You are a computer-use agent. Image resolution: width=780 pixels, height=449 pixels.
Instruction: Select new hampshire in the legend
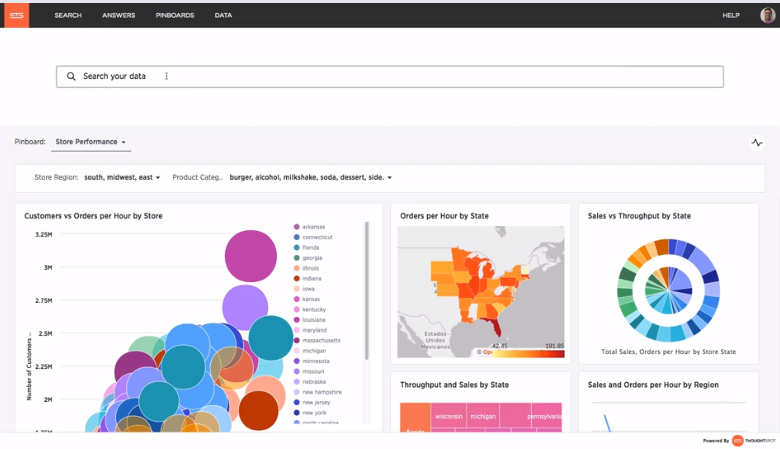[317, 392]
